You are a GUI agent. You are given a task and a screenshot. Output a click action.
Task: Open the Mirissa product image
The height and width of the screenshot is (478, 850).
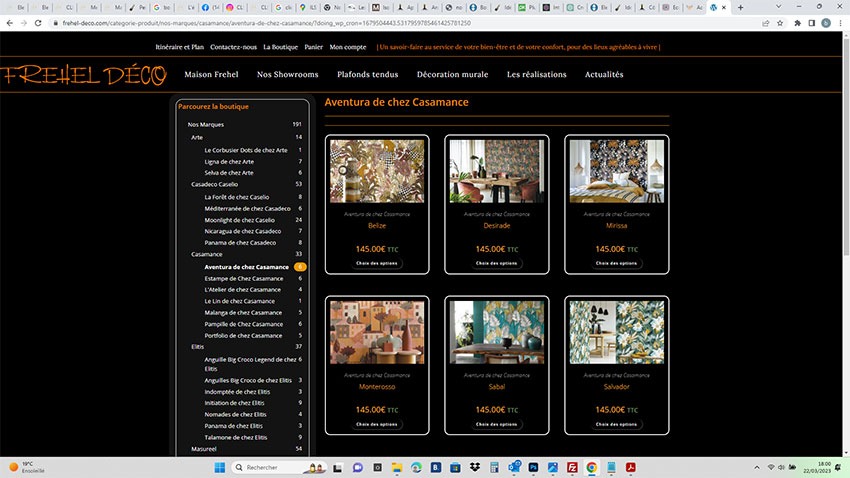[x=616, y=171]
